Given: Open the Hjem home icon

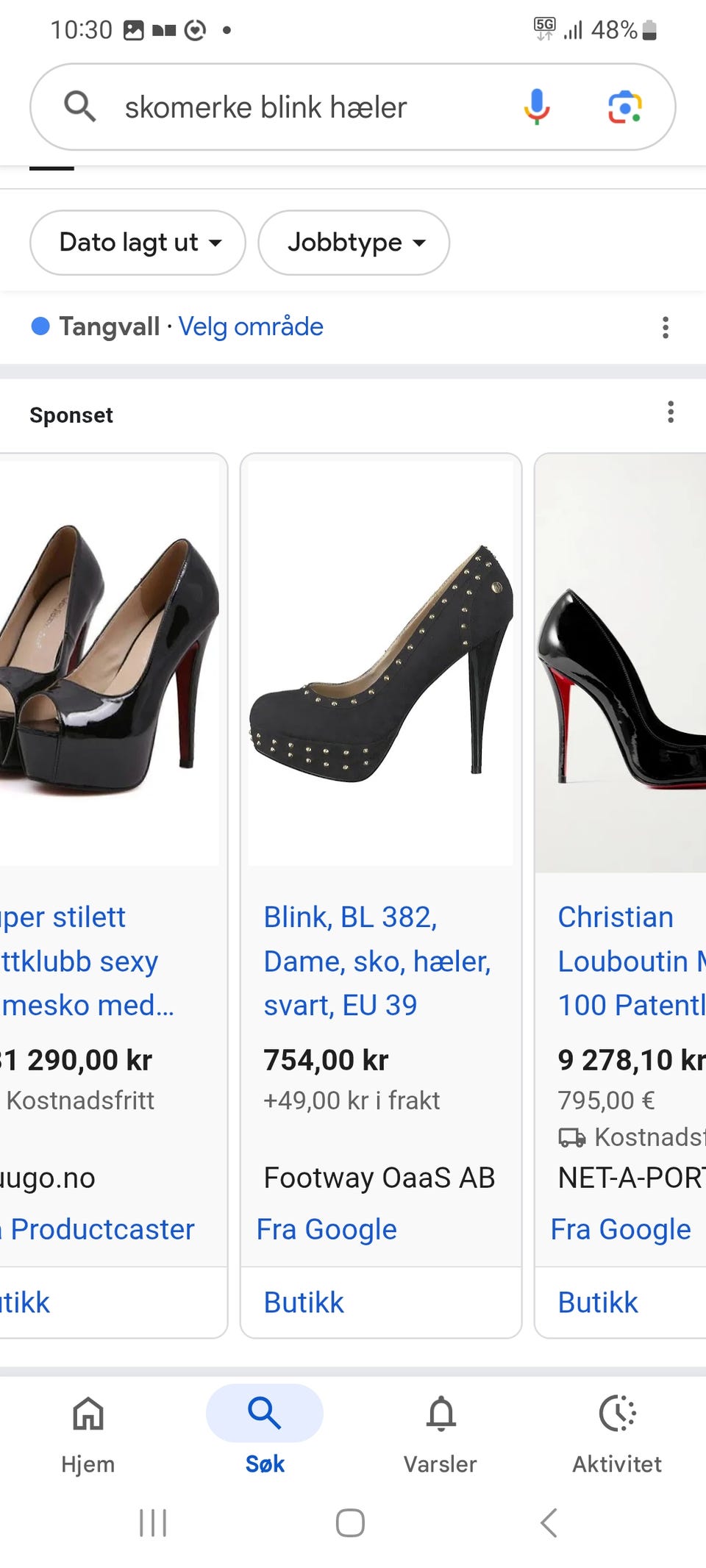Looking at the screenshot, I should click(87, 1414).
